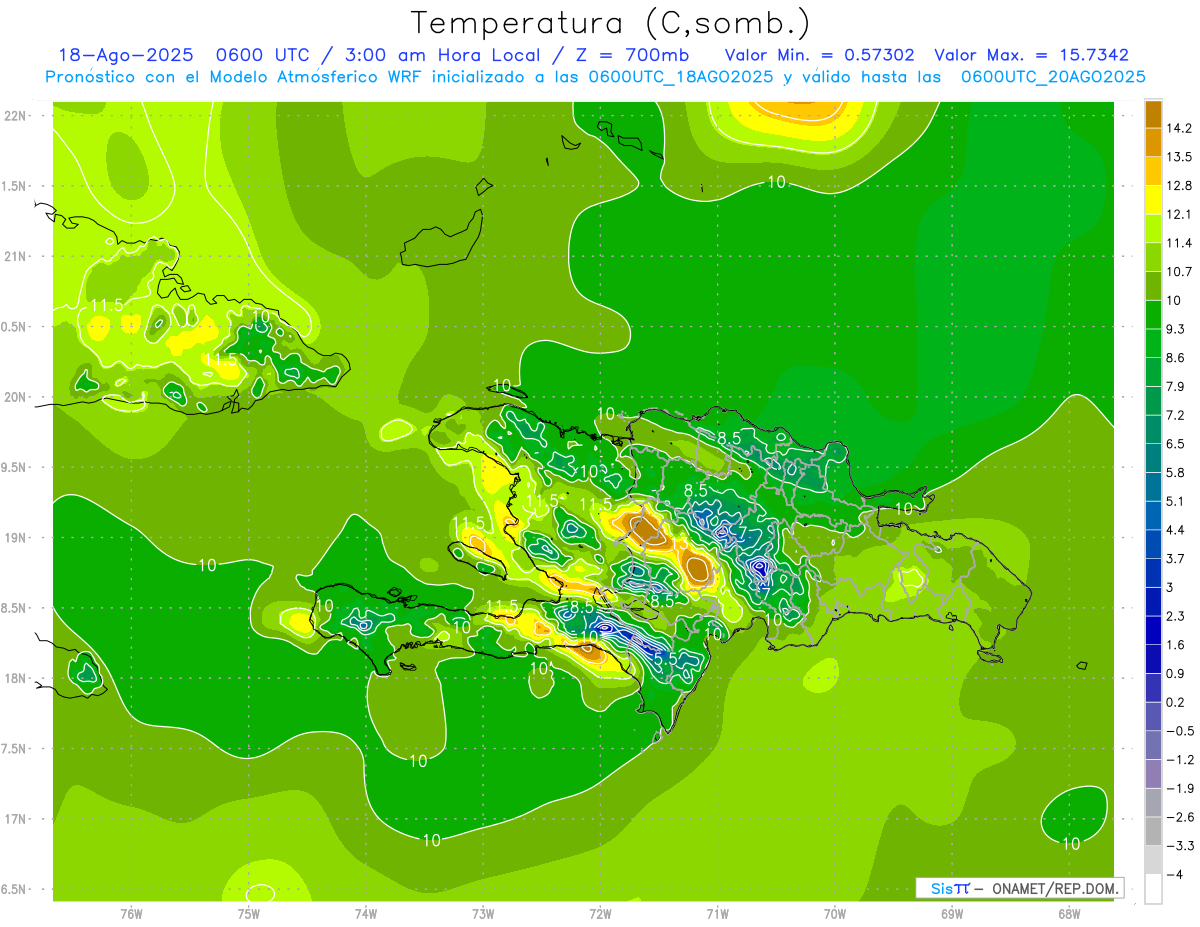Click the colorbar value '12.1'
The height and width of the screenshot is (927, 1200).
click(1180, 214)
